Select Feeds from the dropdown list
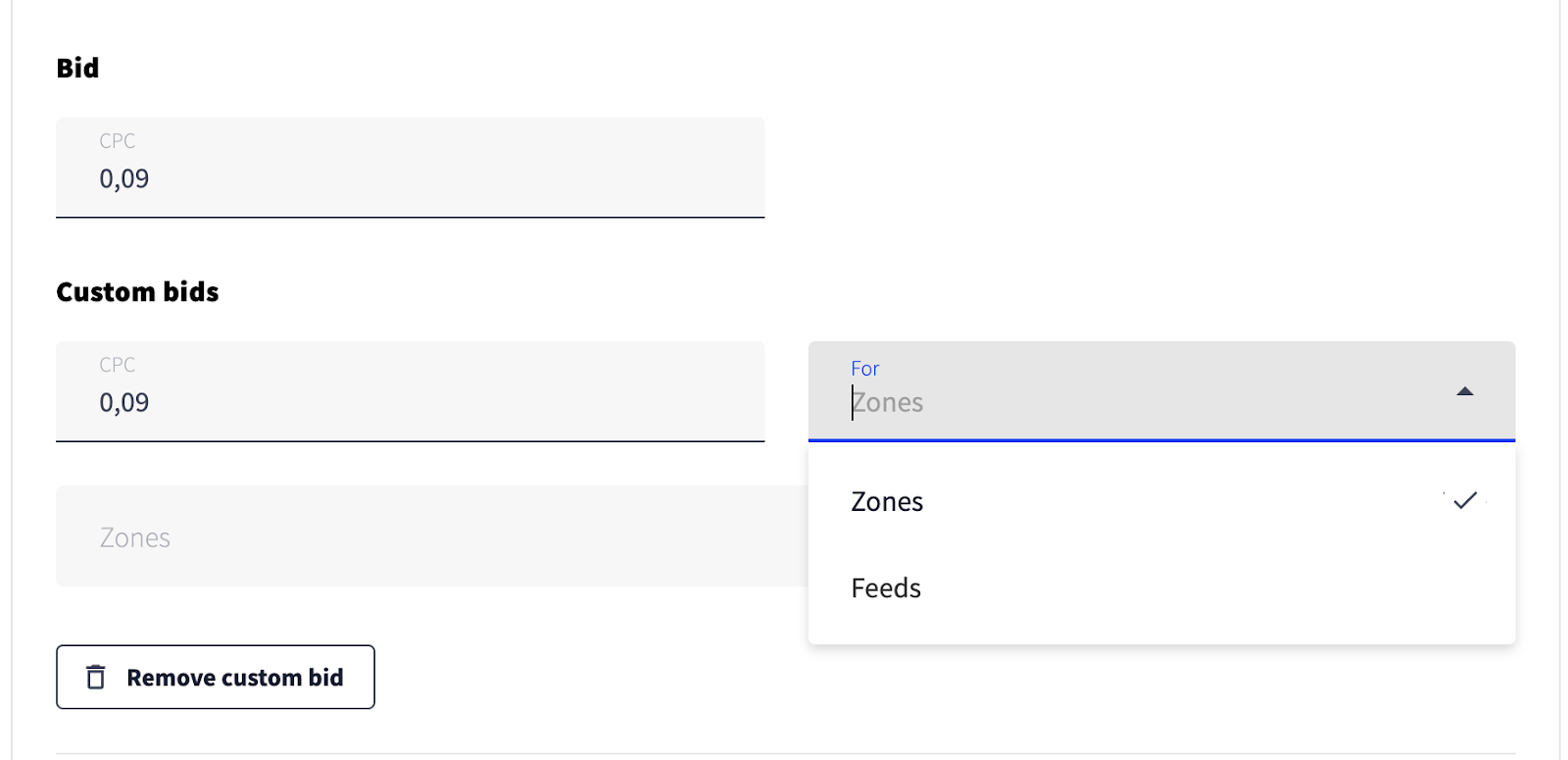 tap(886, 588)
